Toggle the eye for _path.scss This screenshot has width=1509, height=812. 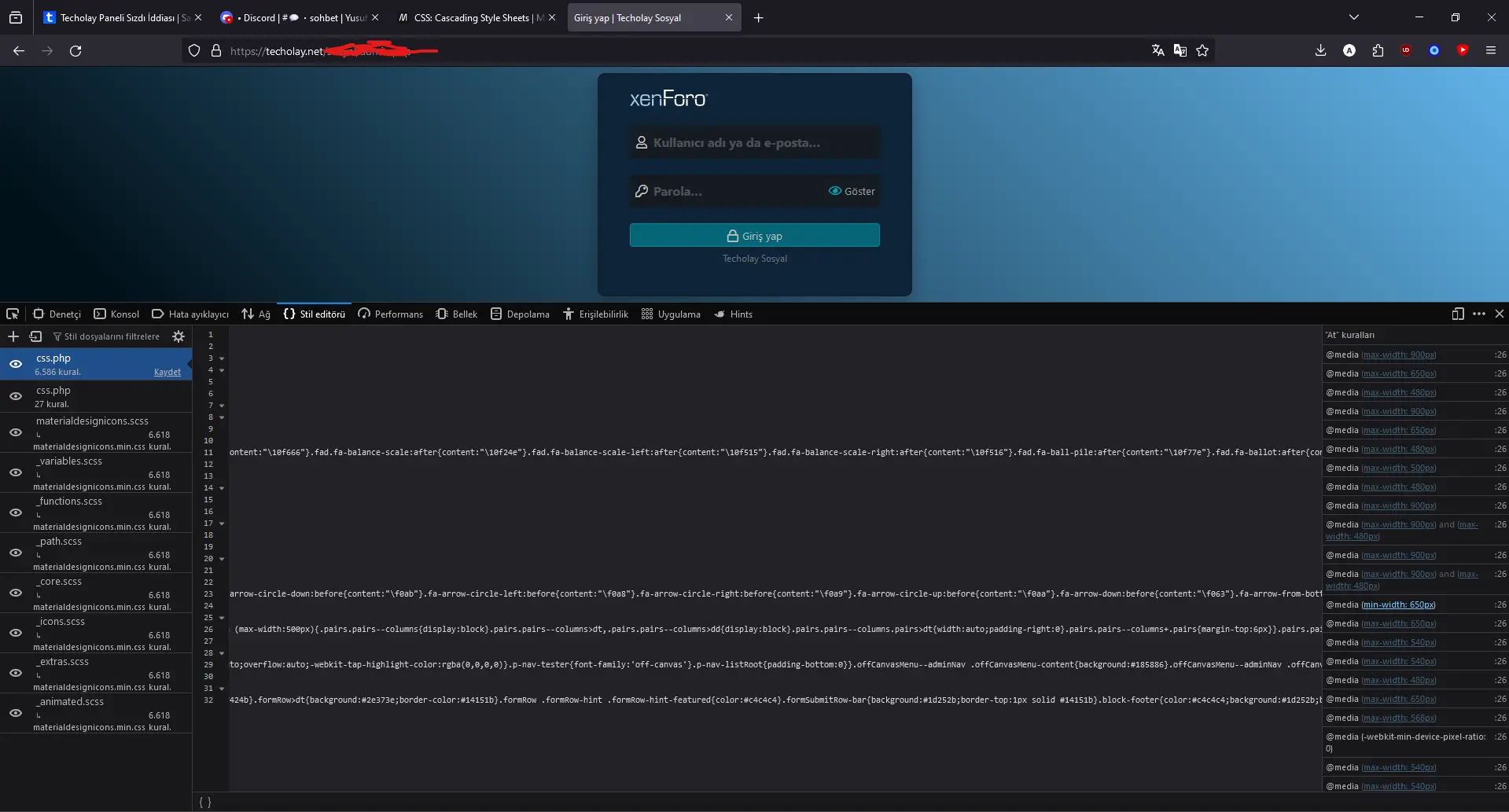(16, 553)
